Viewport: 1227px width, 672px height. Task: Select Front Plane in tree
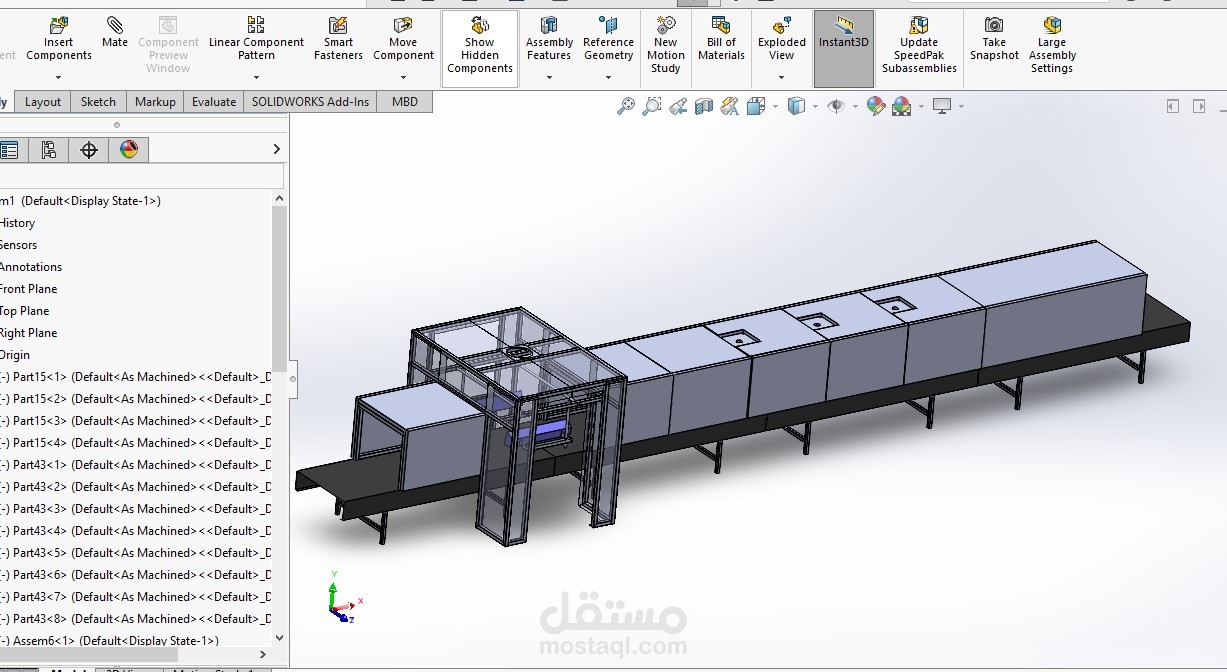pyautogui.click(x=28, y=289)
